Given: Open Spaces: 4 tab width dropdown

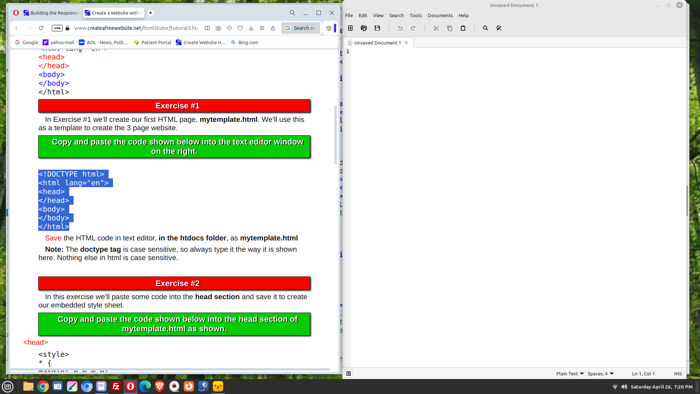Looking at the screenshot, I should point(600,373).
